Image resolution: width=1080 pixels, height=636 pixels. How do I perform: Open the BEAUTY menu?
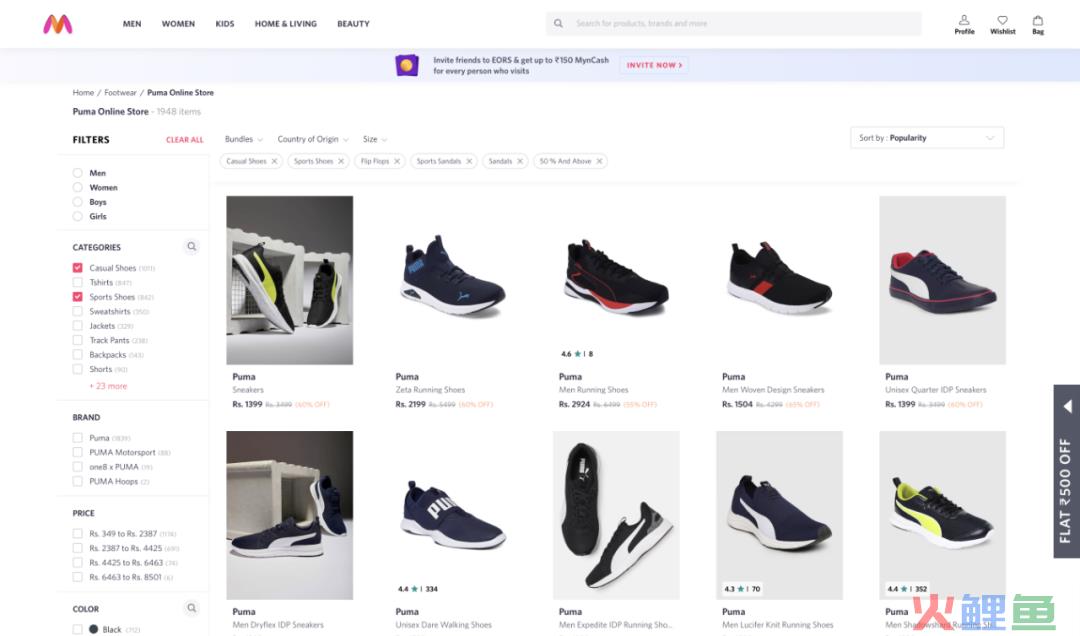(353, 24)
